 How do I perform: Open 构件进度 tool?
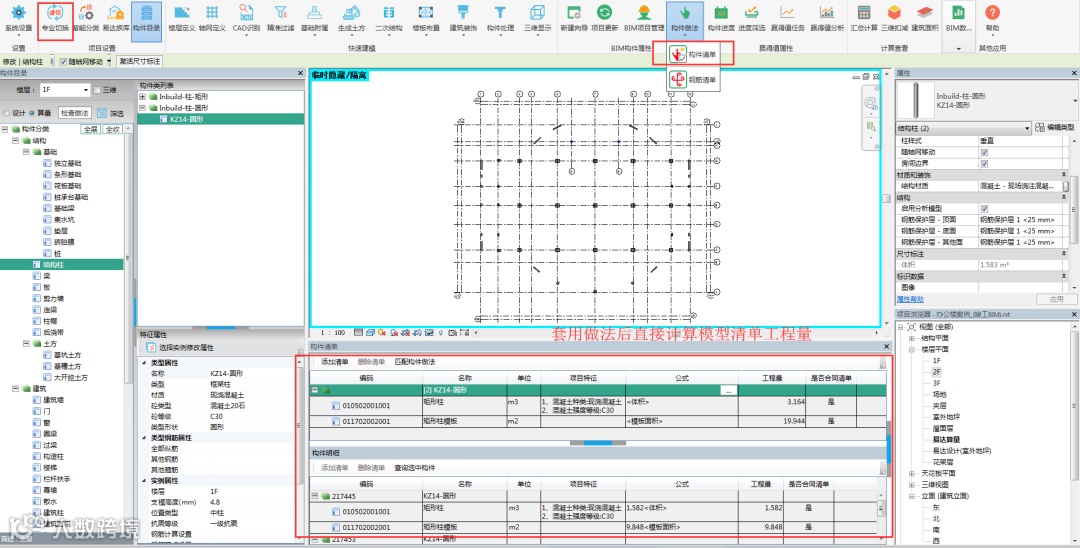click(721, 19)
